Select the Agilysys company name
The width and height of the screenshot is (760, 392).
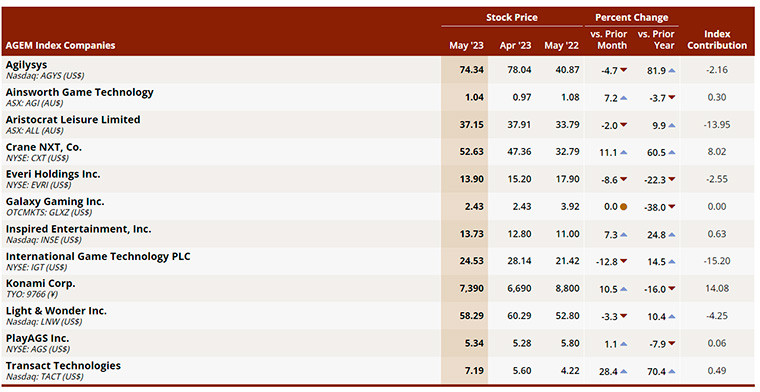[x=27, y=65]
